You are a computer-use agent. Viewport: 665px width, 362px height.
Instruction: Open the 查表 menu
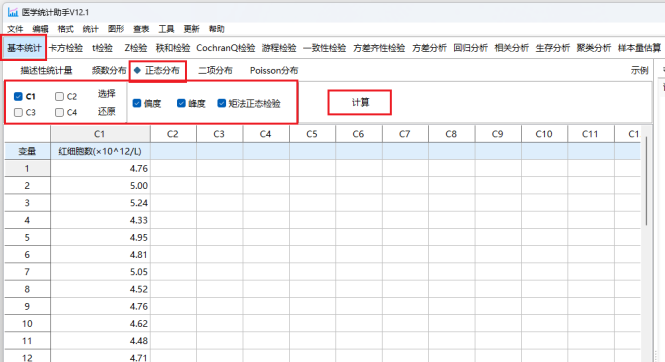click(141, 29)
